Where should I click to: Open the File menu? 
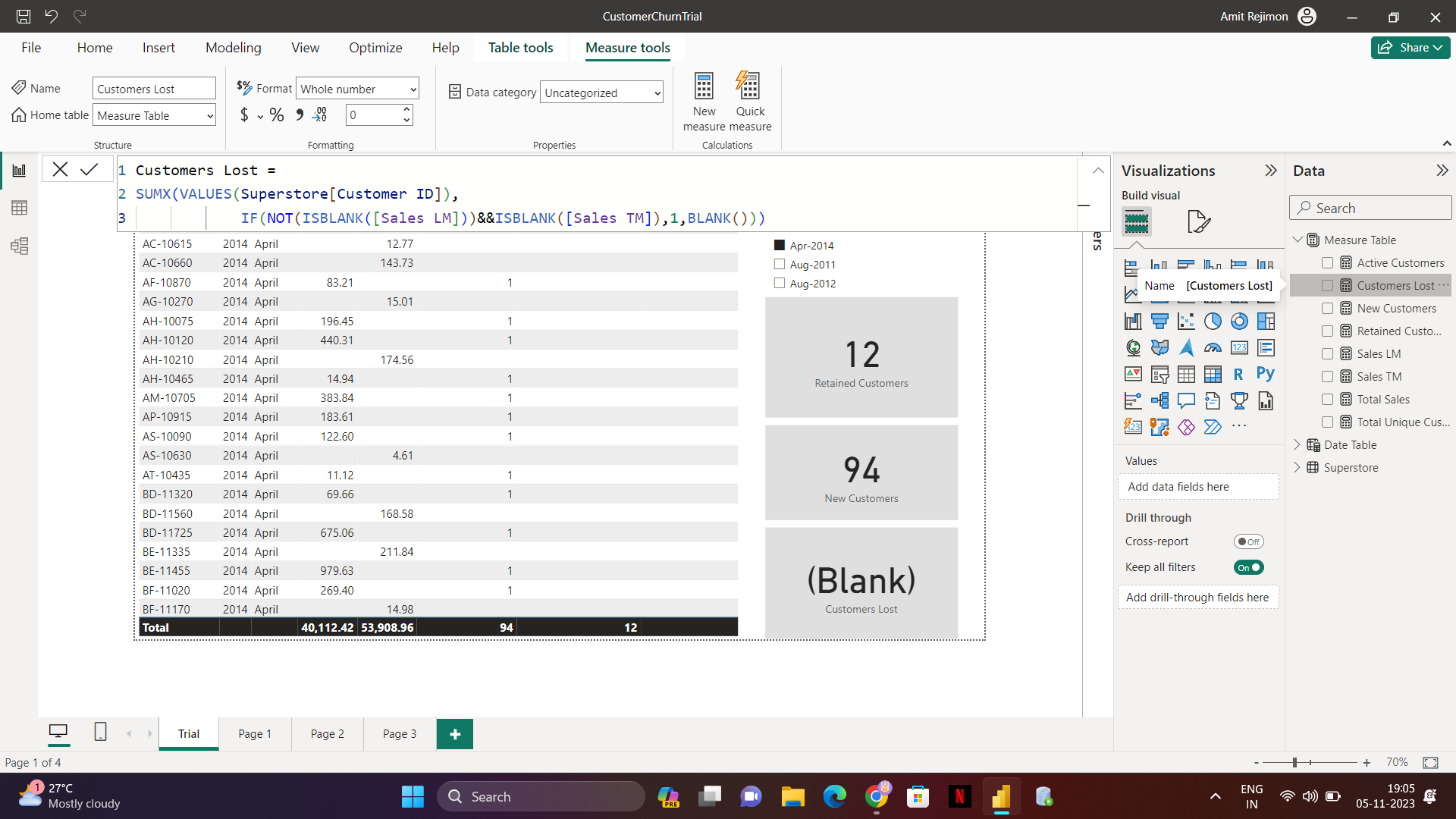(x=31, y=47)
